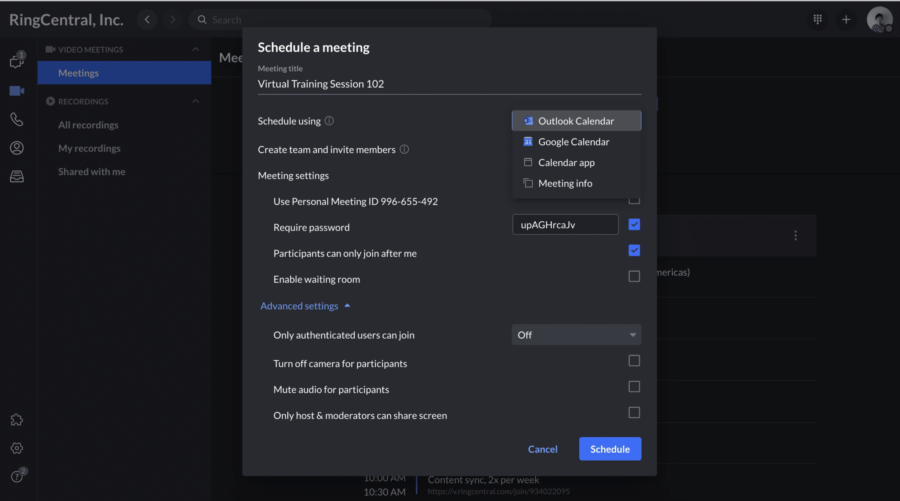Screen dimensions: 900x501
Task: Open the dial pad icon in header
Action: [x=818, y=19]
